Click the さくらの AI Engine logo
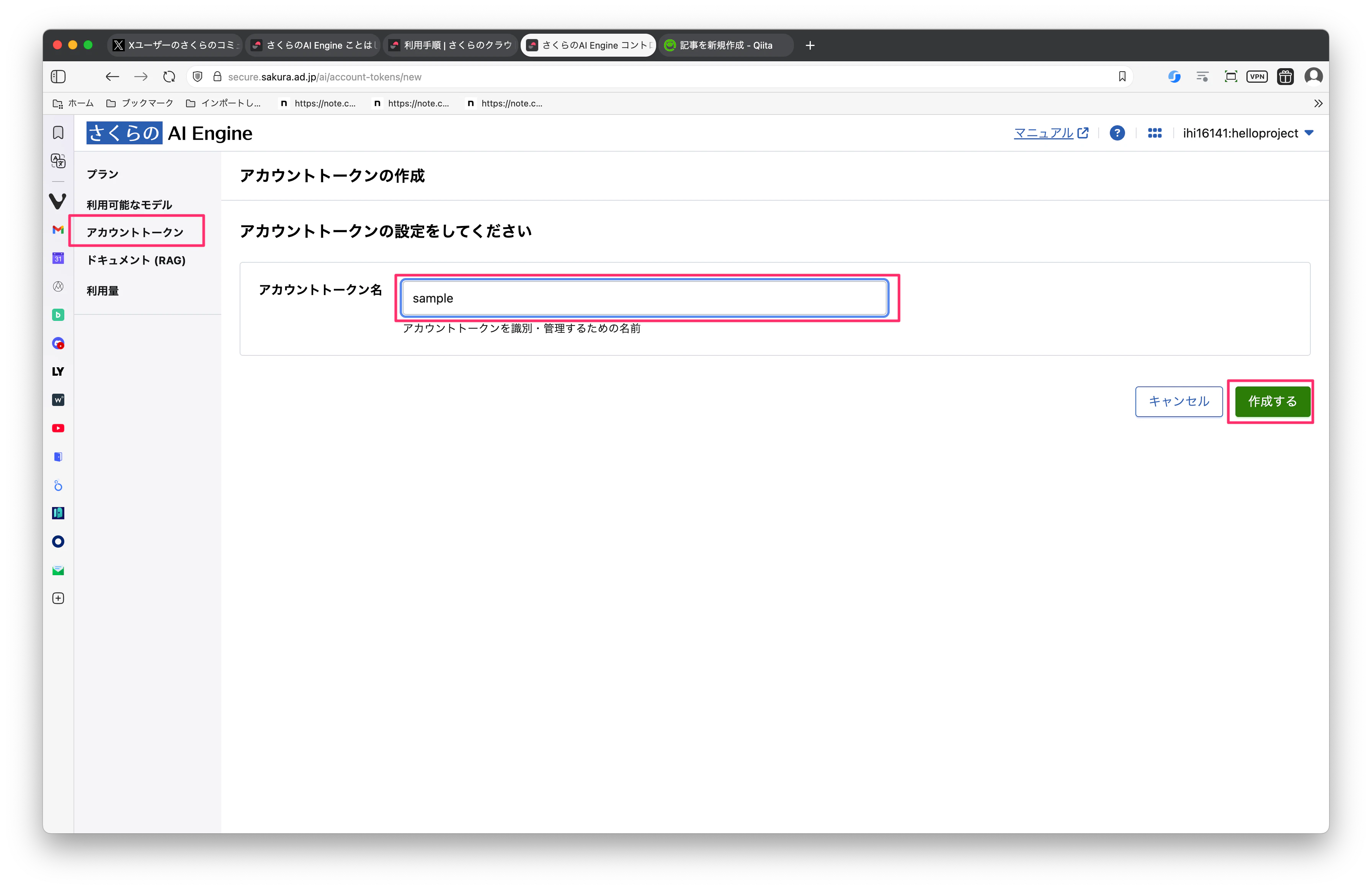 [169, 133]
